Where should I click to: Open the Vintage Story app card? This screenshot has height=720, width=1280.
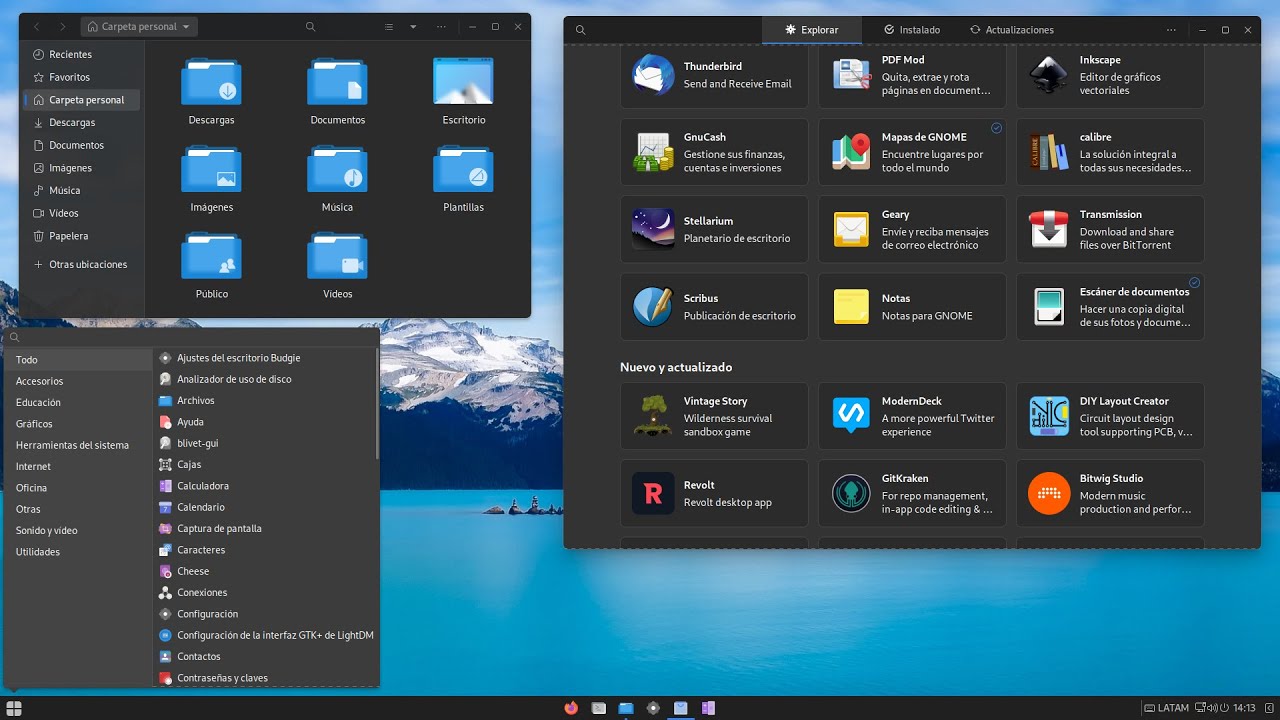(714, 416)
